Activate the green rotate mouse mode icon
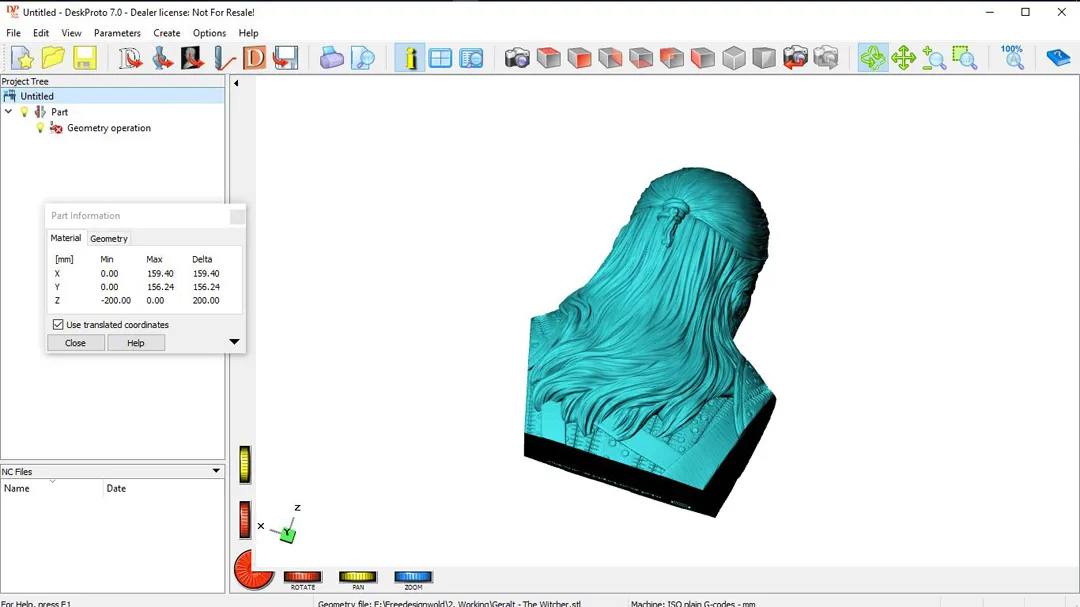 click(x=873, y=58)
